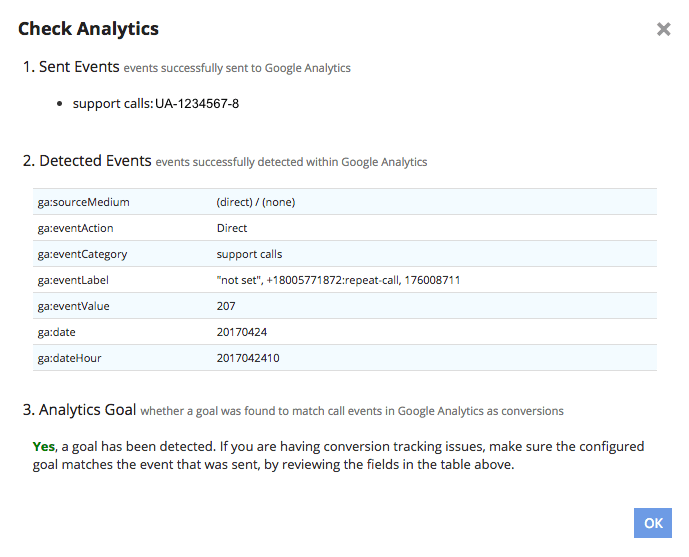Select the dateHour value 2017042410

coord(248,358)
